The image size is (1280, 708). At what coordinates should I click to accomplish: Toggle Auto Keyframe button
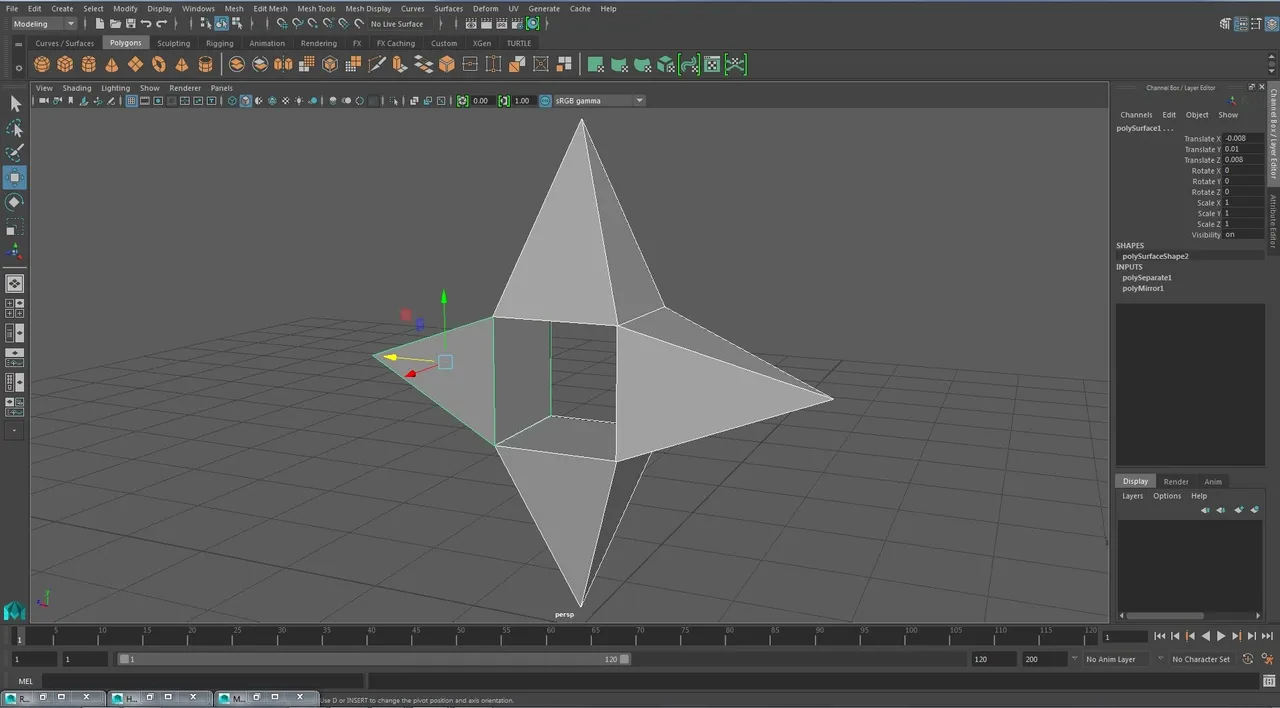click(1250, 659)
